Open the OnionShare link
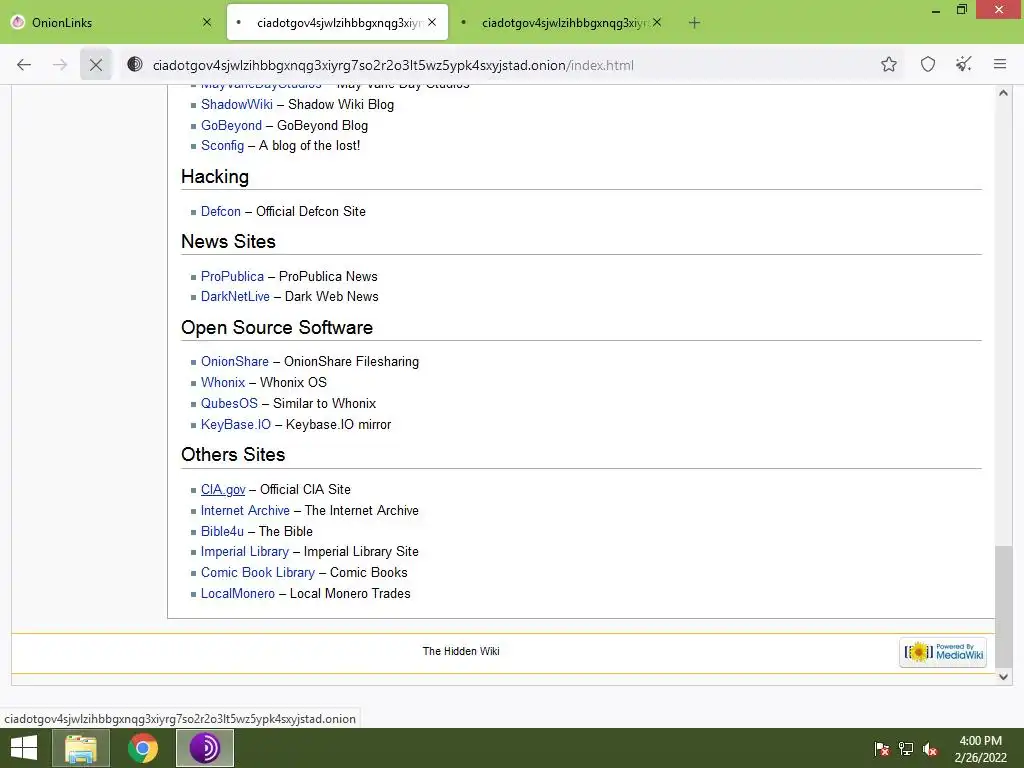The height and width of the screenshot is (768, 1024). click(x=234, y=362)
